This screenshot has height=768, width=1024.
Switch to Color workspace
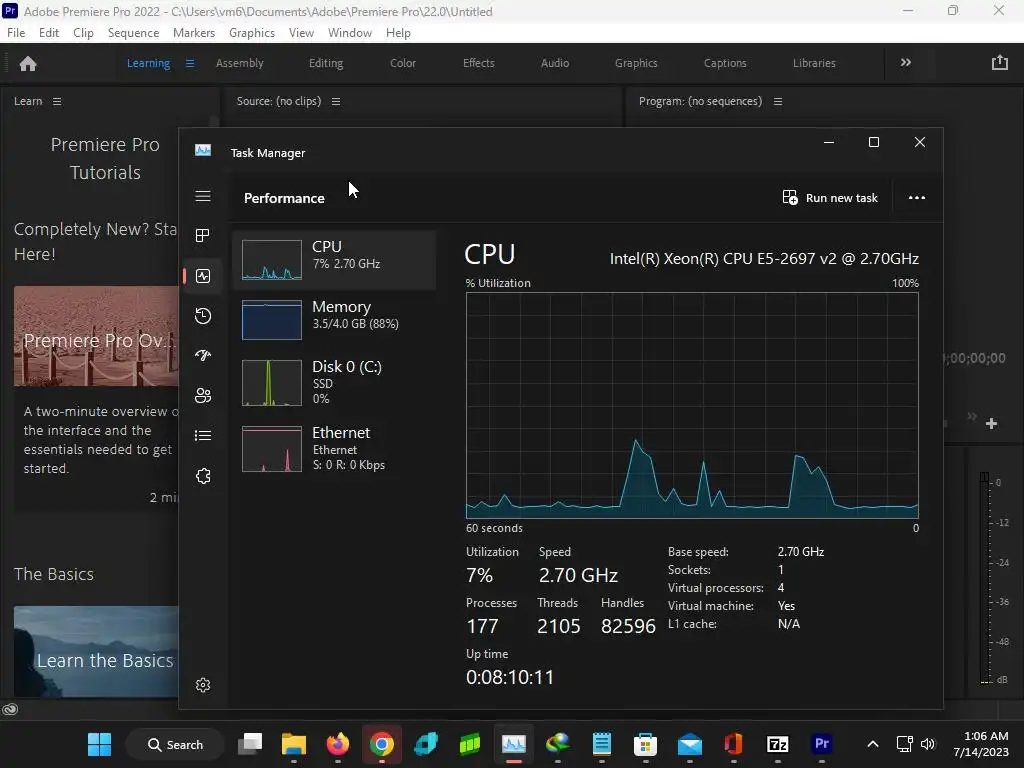(x=403, y=63)
